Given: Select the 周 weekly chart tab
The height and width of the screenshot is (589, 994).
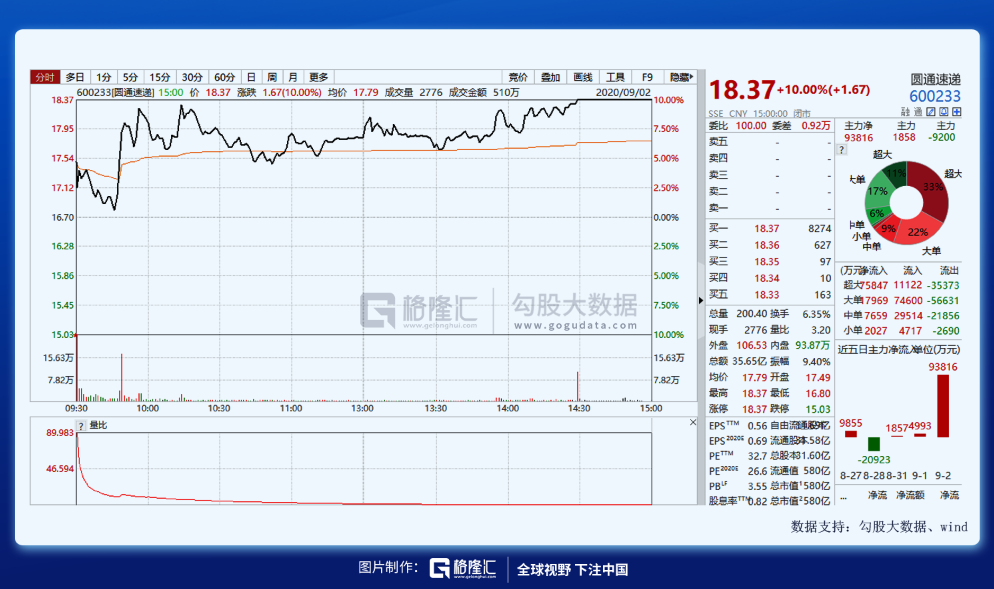Looking at the screenshot, I should 272,77.
